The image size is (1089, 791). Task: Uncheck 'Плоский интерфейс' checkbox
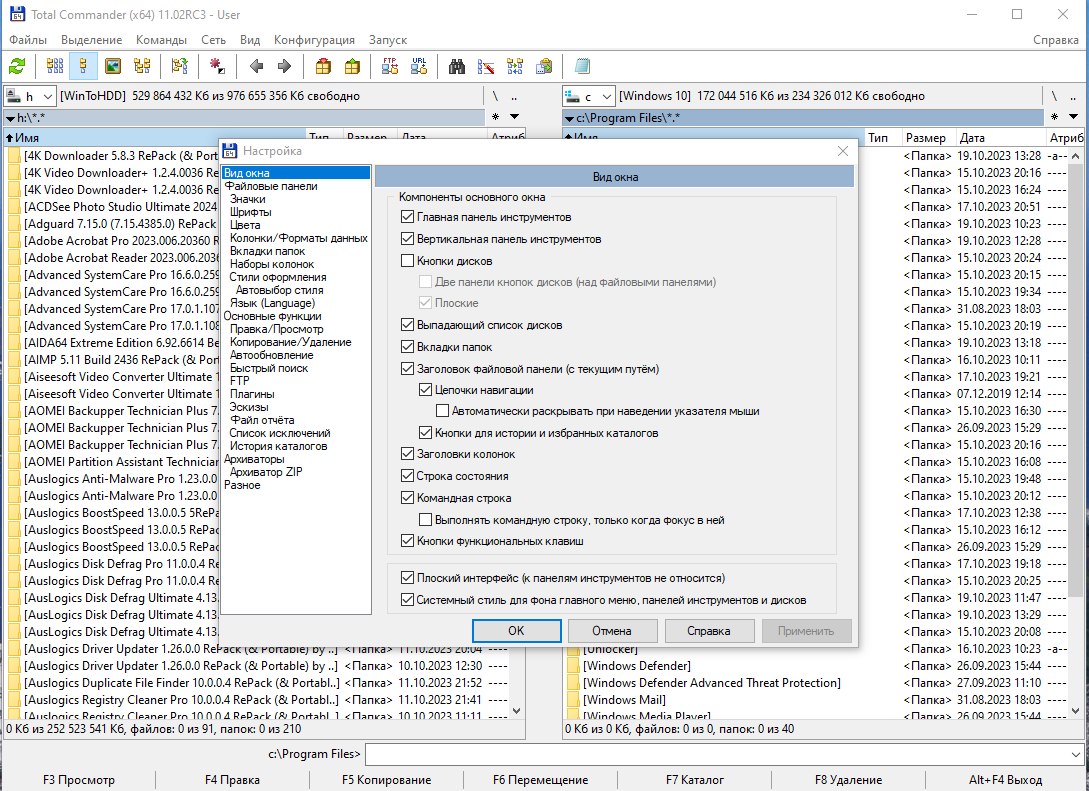click(x=408, y=578)
